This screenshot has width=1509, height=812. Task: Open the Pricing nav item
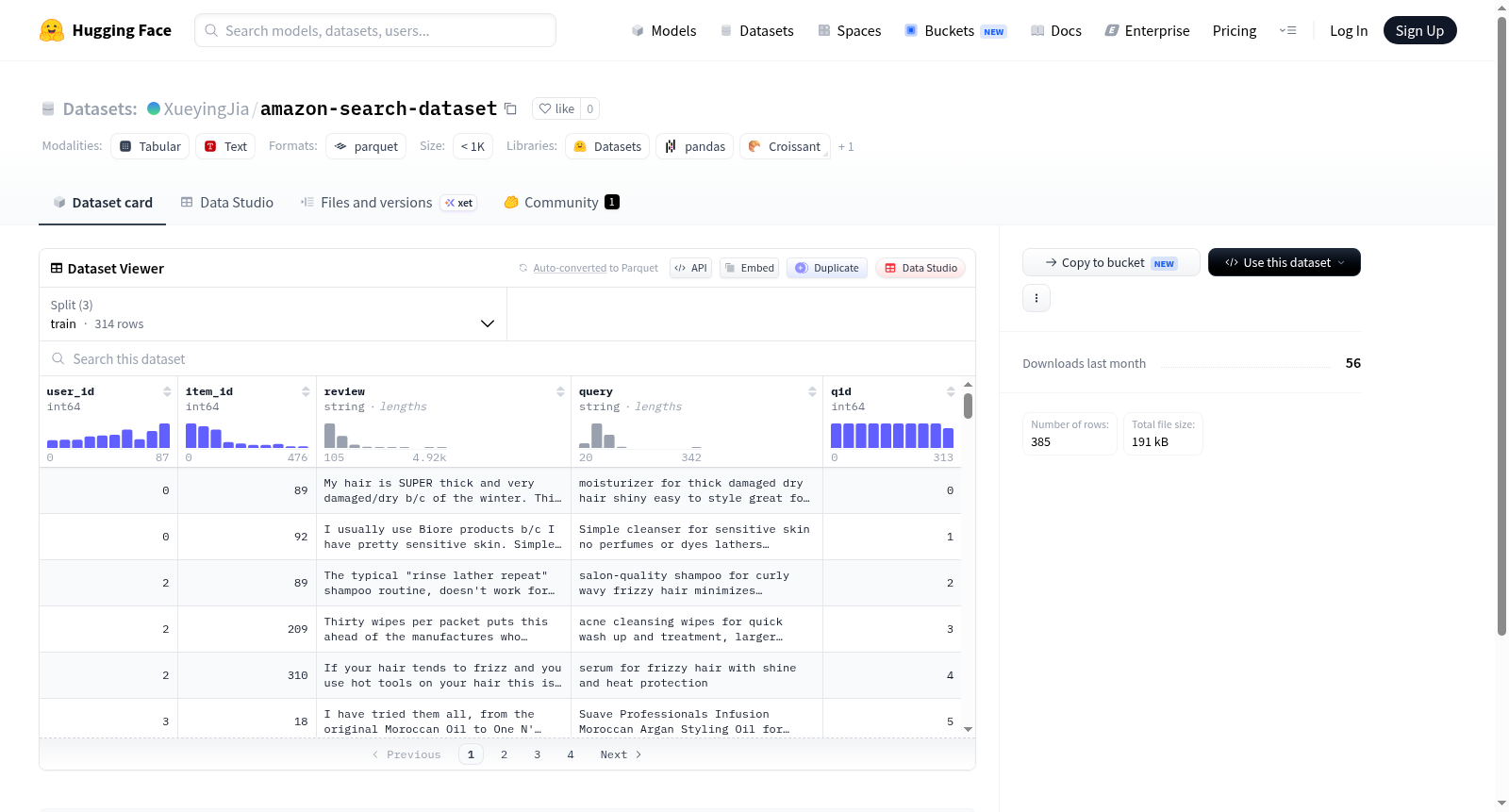[1235, 30]
